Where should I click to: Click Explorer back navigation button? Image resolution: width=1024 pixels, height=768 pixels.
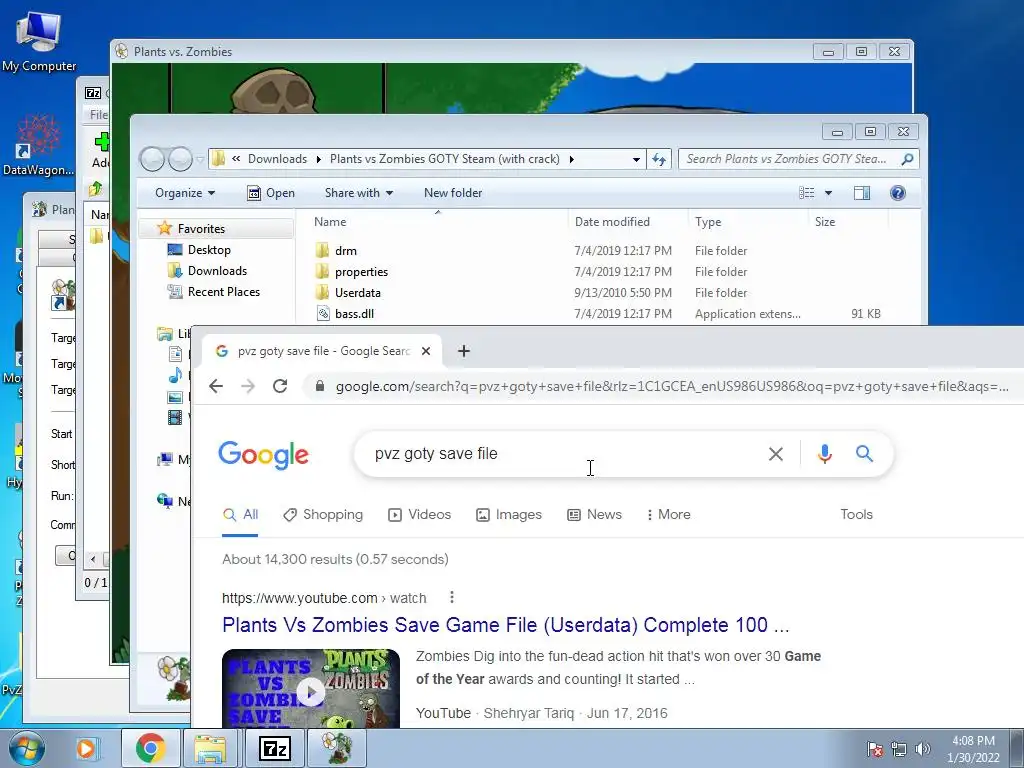[x=152, y=159]
